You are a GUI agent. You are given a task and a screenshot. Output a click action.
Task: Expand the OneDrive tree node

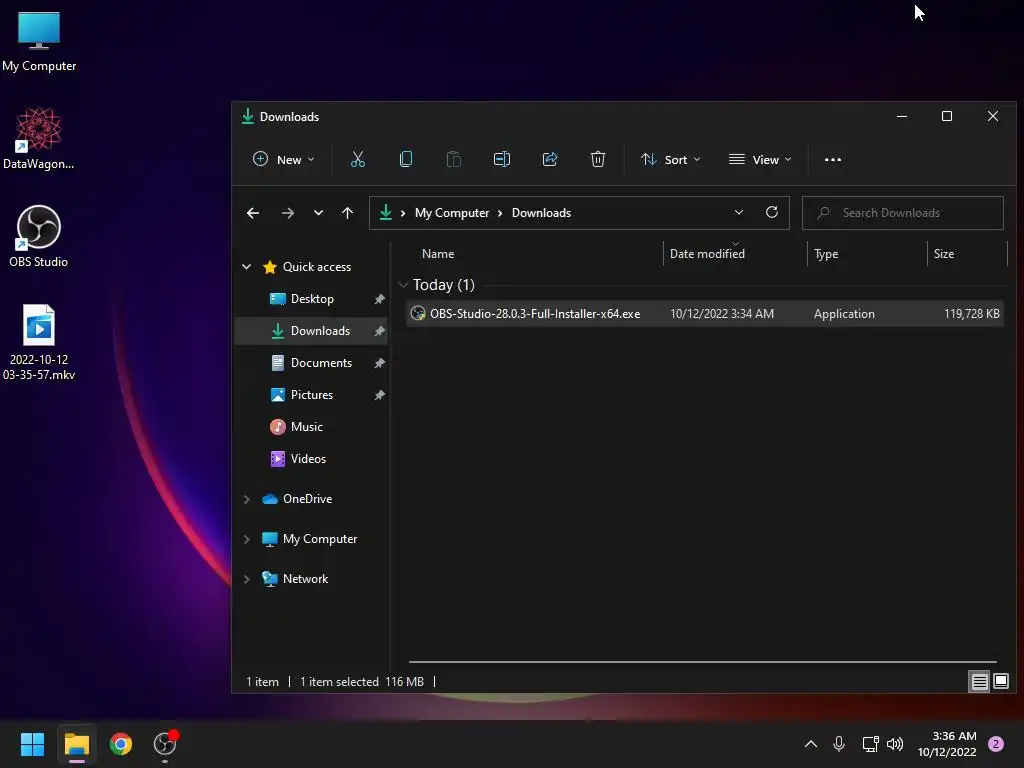point(246,499)
